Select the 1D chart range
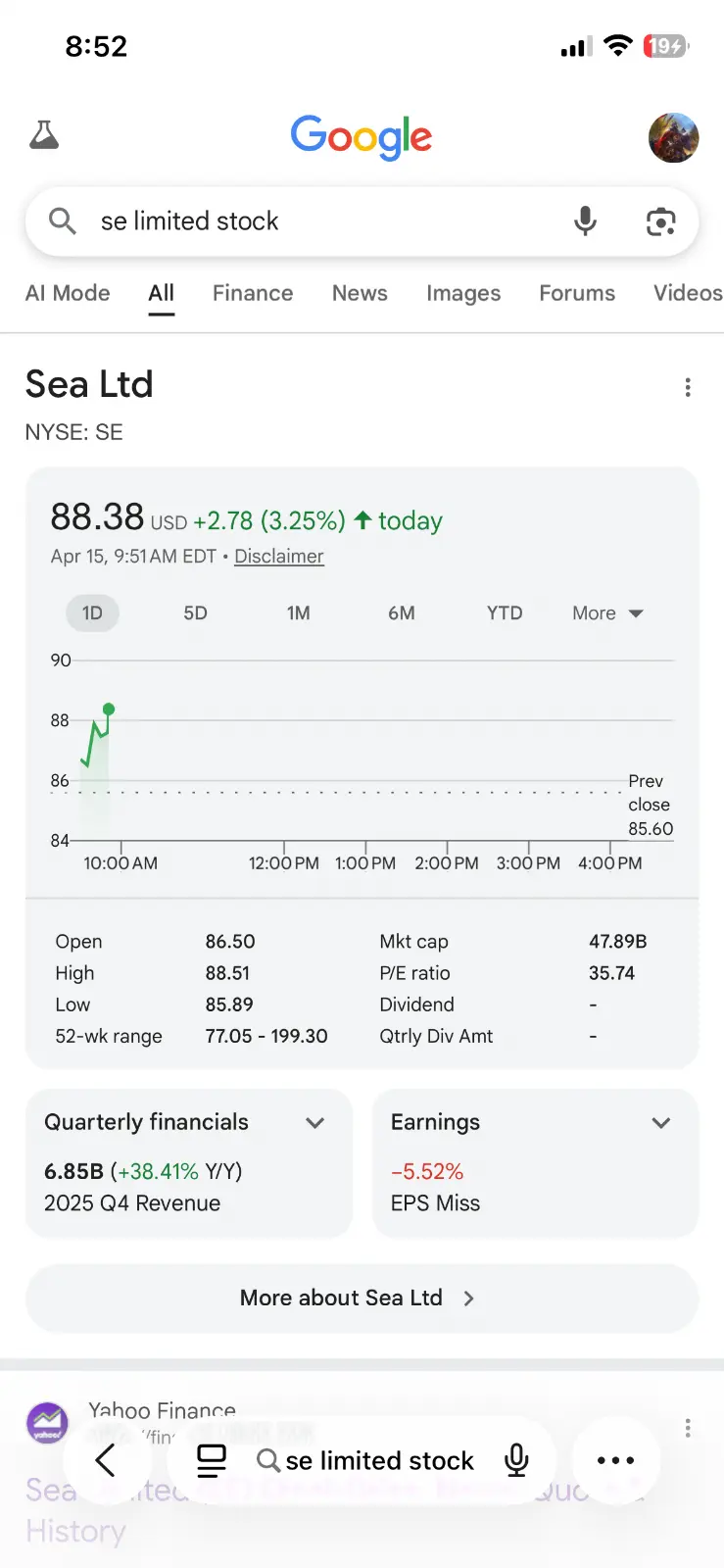The width and height of the screenshot is (724, 1568). tap(92, 613)
